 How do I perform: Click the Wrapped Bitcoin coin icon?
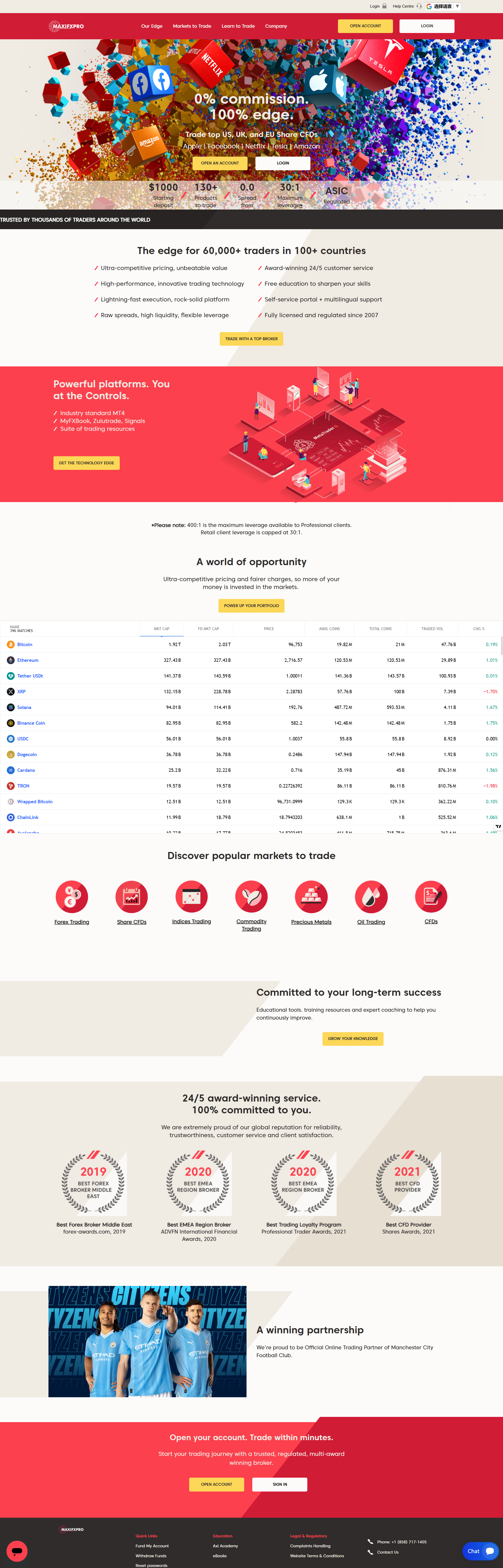[x=10, y=802]
